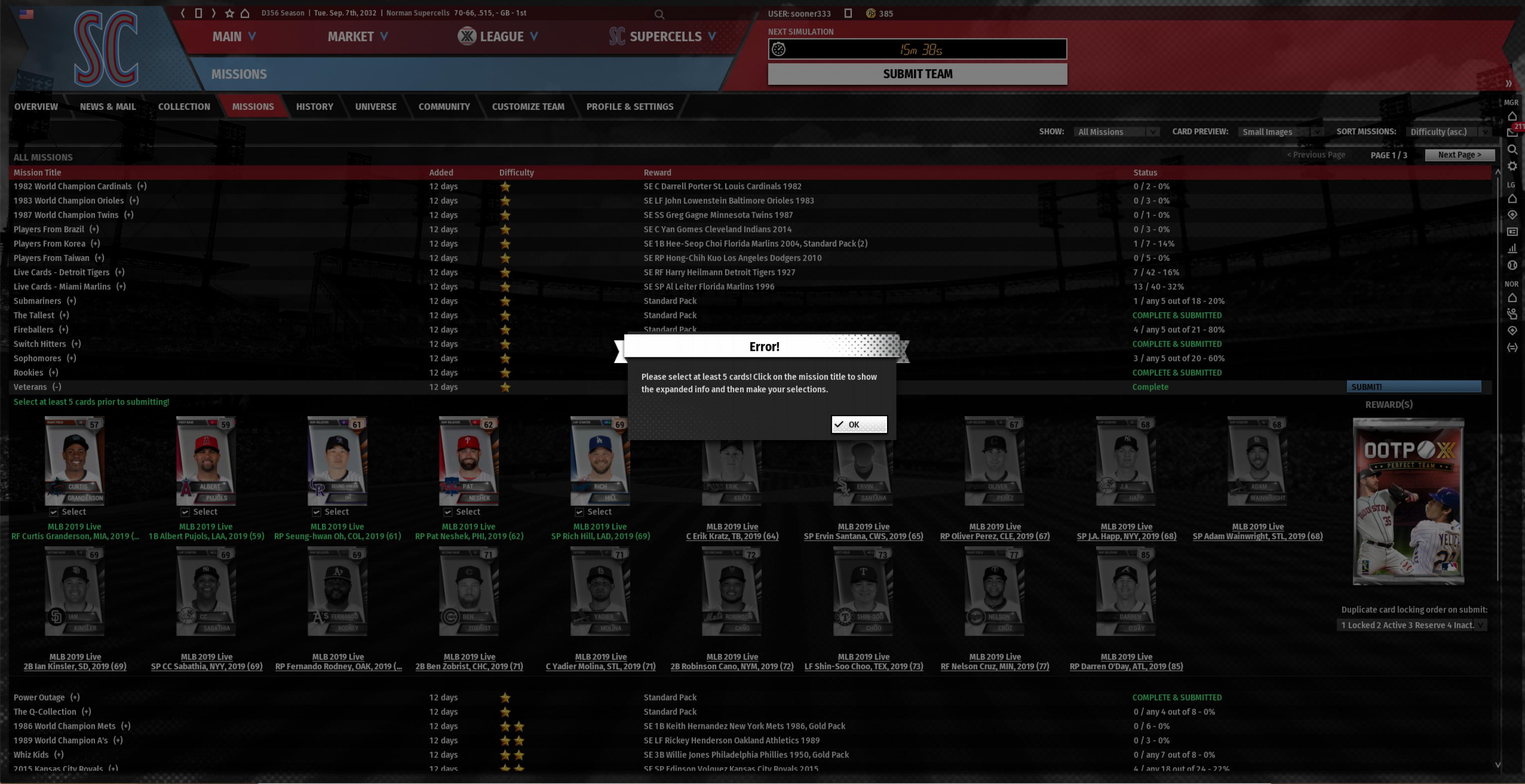Uncheck Select for Curtis Granderson card

(54, 512)
